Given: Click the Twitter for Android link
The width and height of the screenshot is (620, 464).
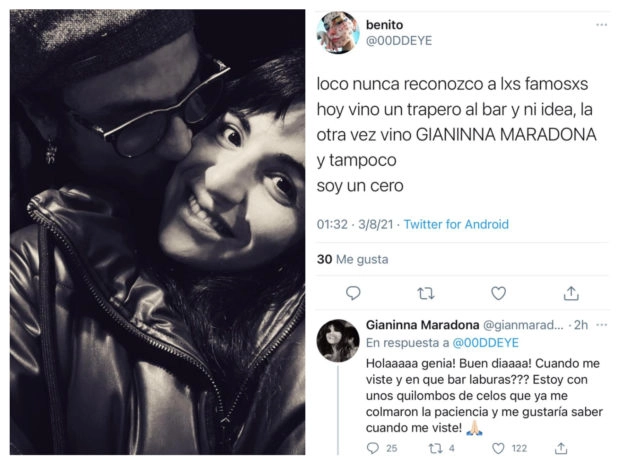Looking at the screenshot, I should click(x=456, y=224).
